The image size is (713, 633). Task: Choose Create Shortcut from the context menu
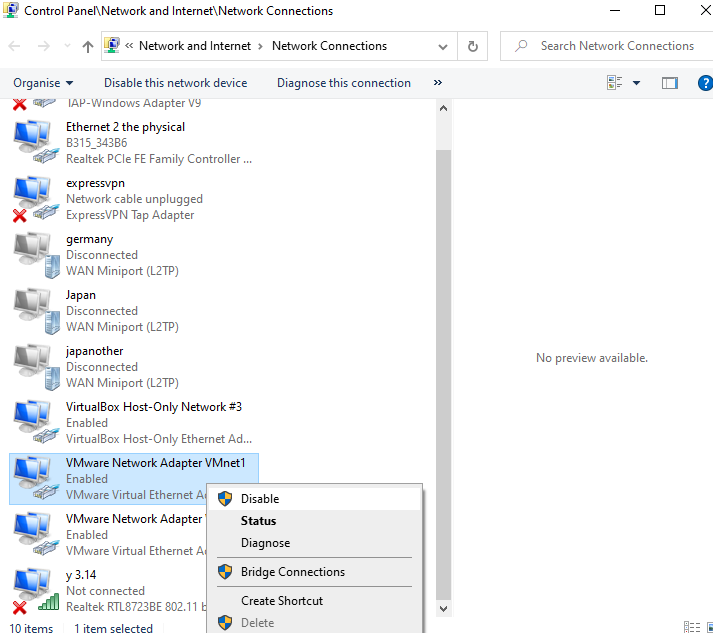(x=314, y=601)
